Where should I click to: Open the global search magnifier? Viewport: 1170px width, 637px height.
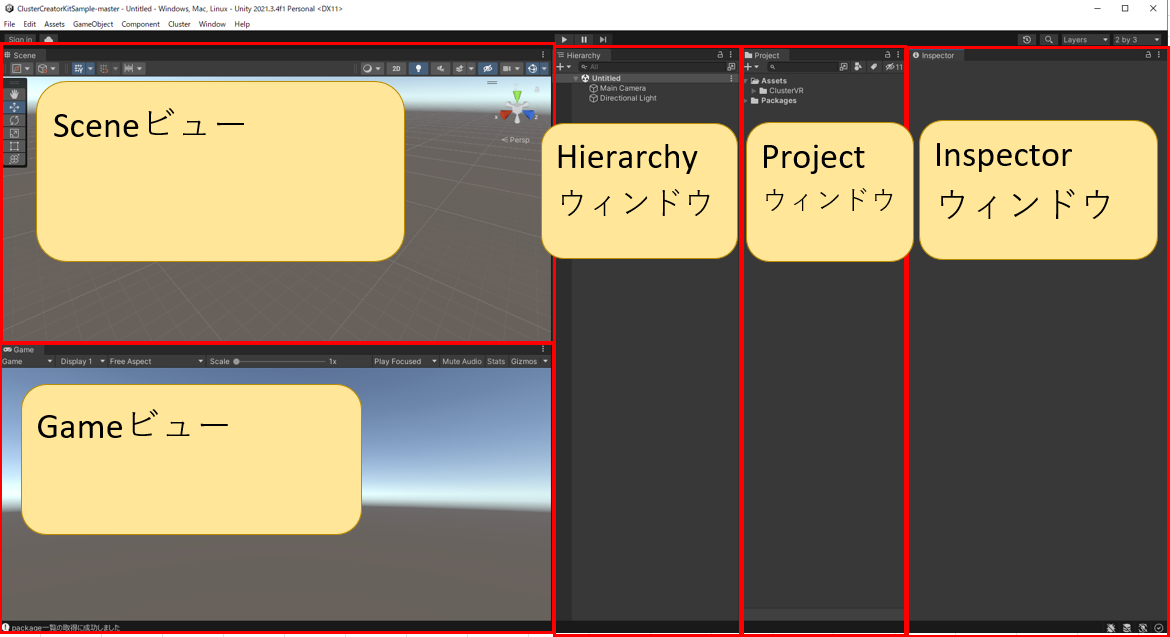(1048, 40)
